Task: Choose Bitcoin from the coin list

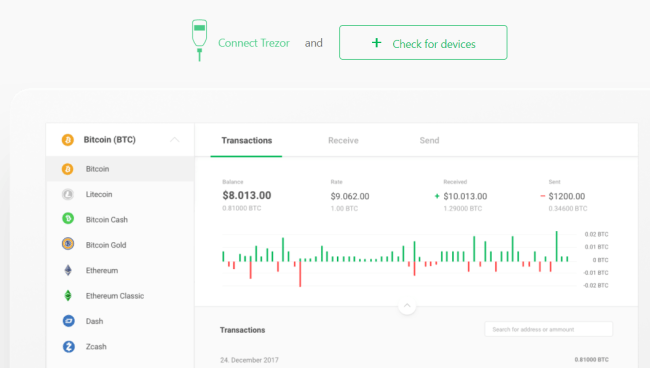Action: click(120, 169)
